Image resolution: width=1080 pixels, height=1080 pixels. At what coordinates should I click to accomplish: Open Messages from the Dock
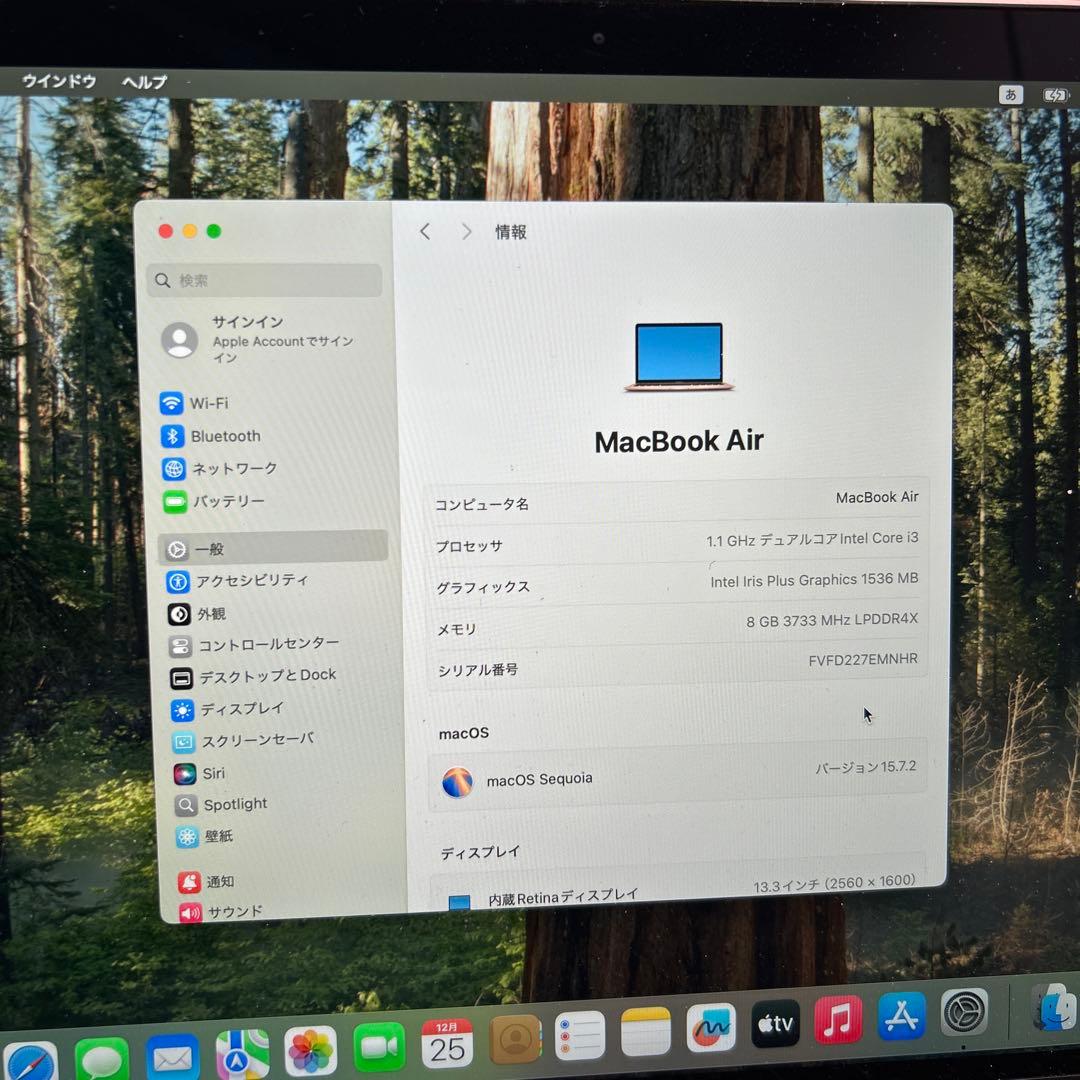point(102,1059)
